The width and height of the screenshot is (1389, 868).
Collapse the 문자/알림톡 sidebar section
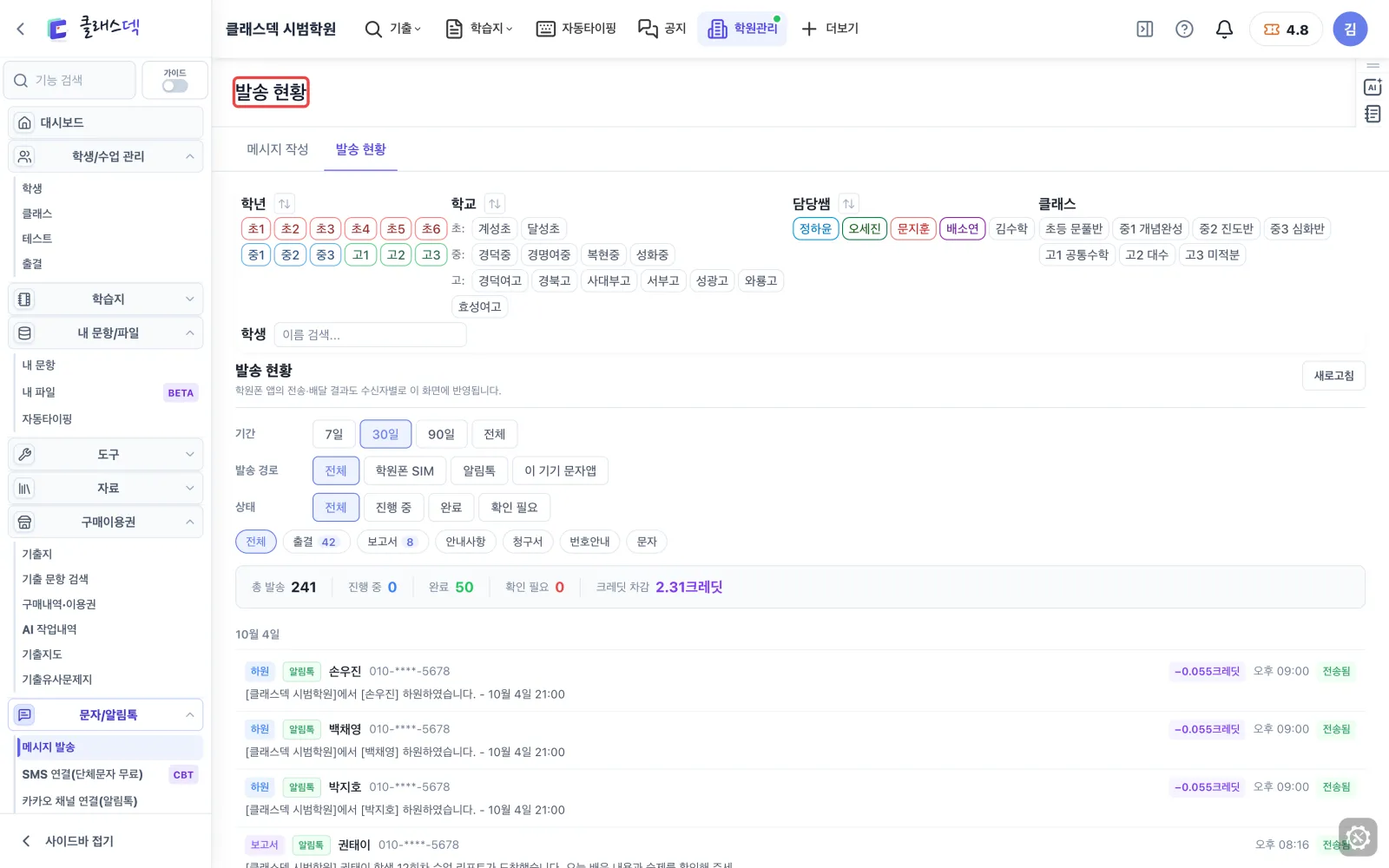click(106, 715)
